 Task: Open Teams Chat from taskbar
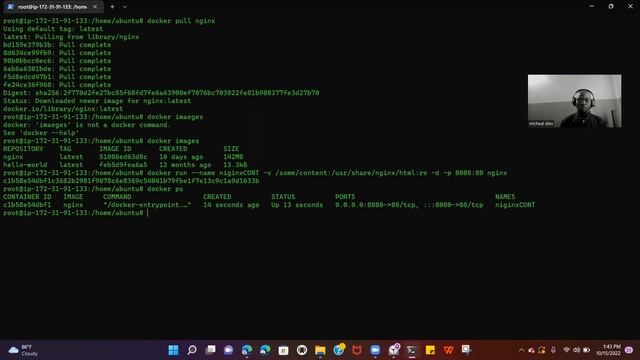[229, 350]
